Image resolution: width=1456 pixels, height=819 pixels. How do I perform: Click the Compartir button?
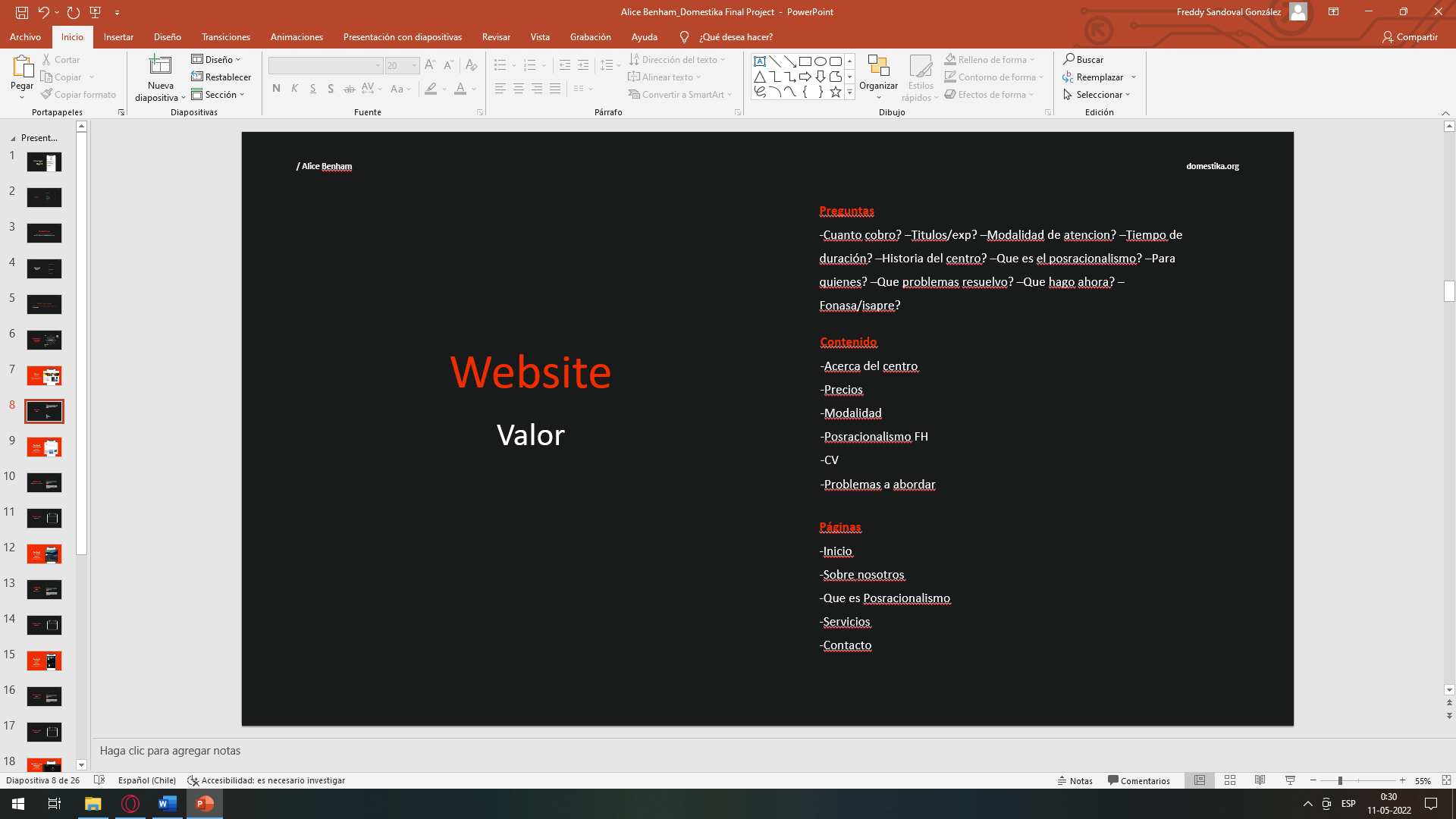(x=1410, y=36)
